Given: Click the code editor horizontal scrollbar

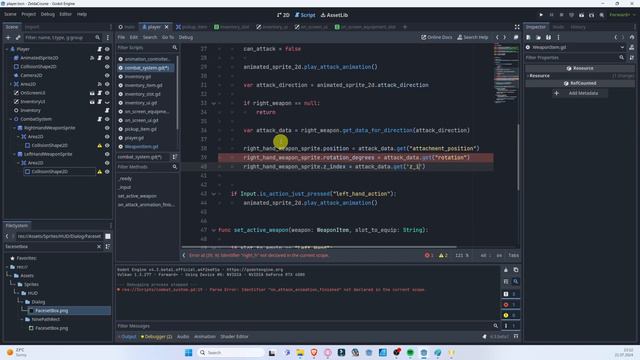Looking at the screenshot, I should click(319, 247).
